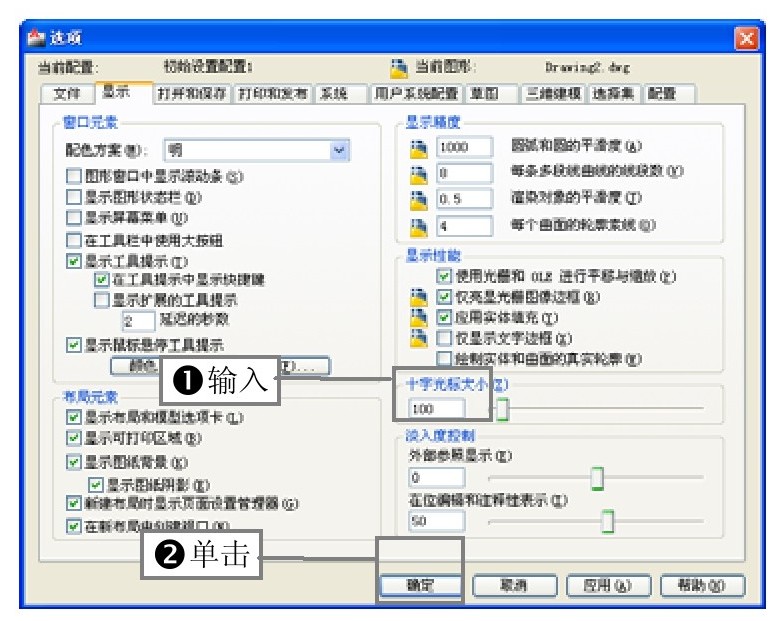Toggle 使用光栅和 OLE 进行平移与缩放 checkbox
Screen dimensions: 779x621
444,276
